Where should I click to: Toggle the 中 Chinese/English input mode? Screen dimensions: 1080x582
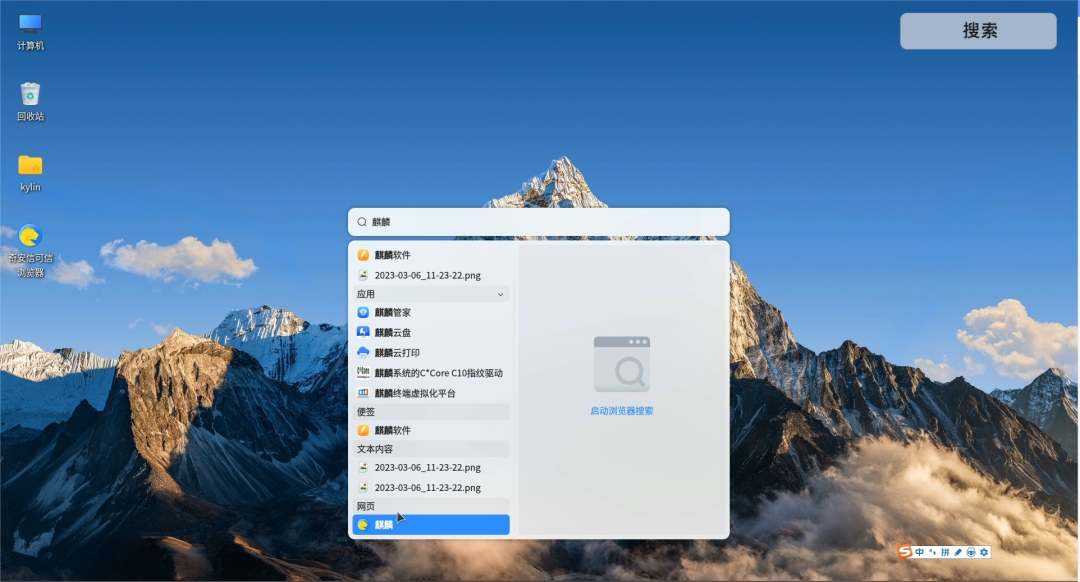[920, 552]
